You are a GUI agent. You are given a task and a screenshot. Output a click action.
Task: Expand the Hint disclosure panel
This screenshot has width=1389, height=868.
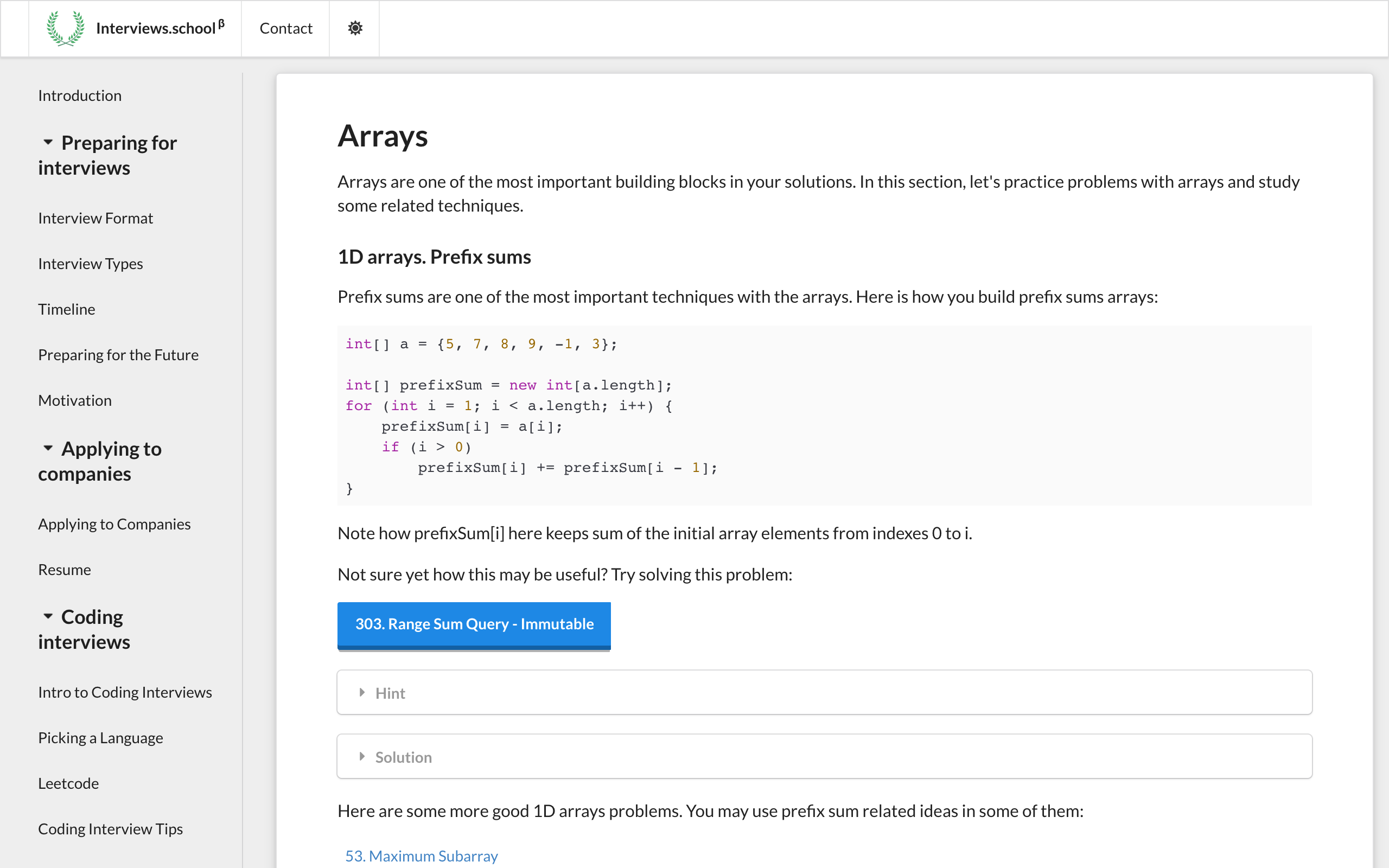click(x=390, y=693)
